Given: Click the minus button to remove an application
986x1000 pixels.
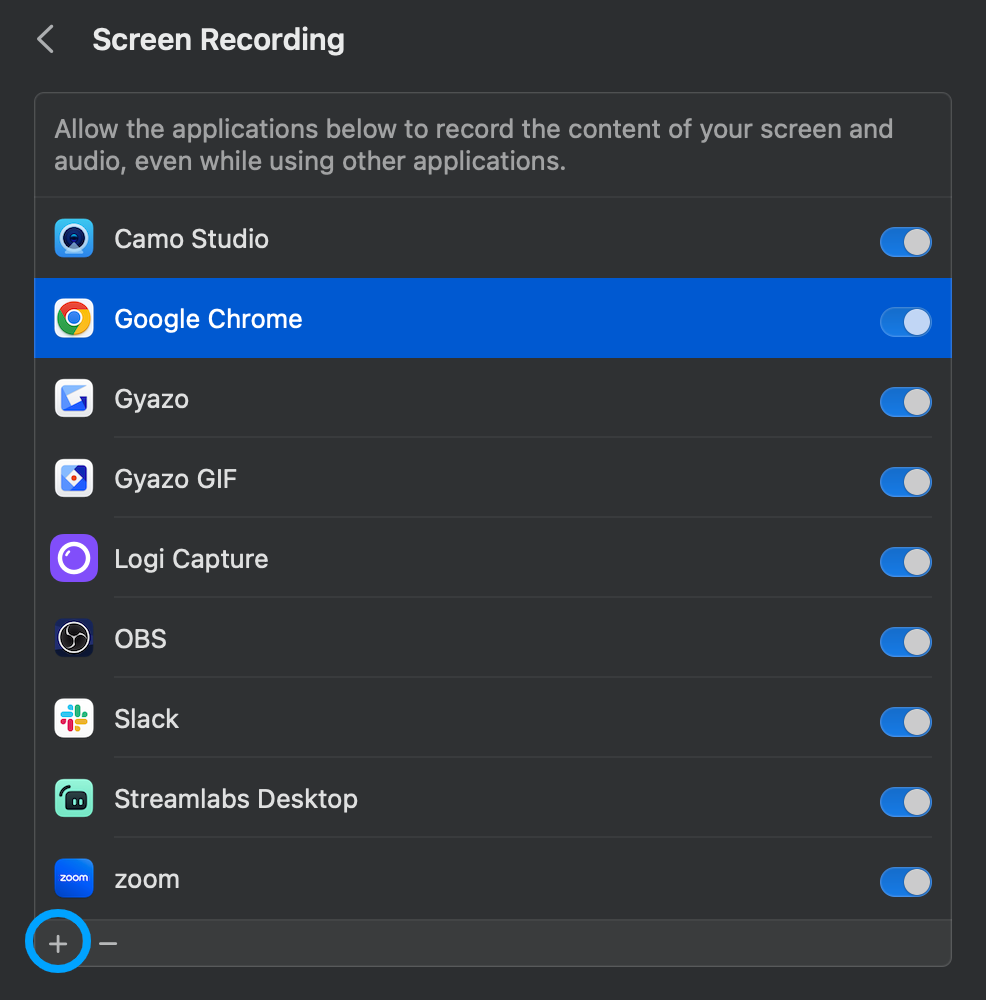Looking at the screenshot, I should (x=107, y=941).
